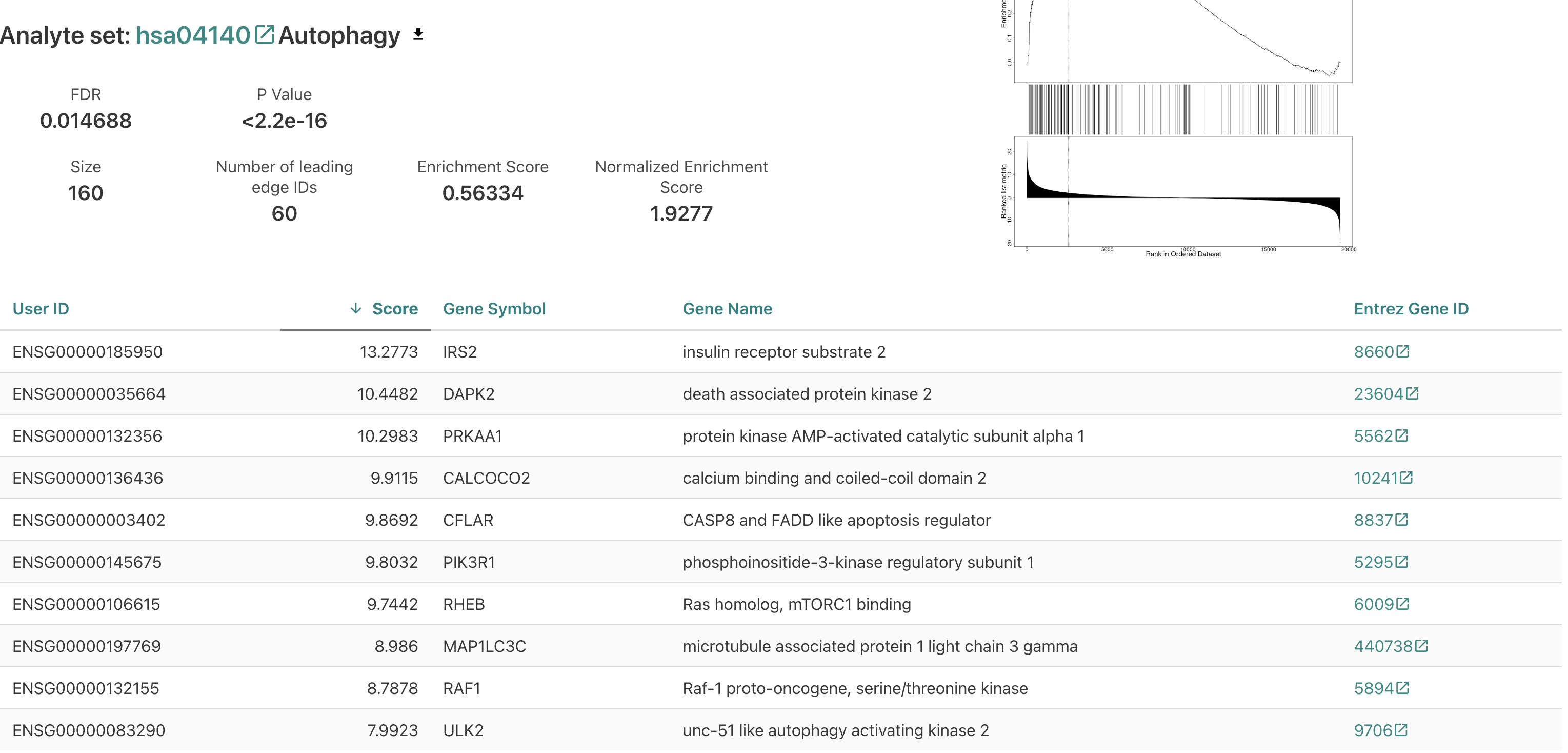Sort table by Score column
Viewport: 1568px width, 753px height.
pos(394,309)
